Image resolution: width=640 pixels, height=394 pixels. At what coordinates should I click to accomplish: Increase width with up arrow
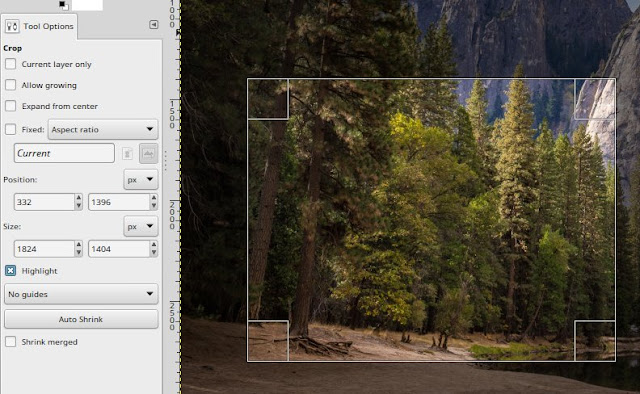(78, 245)
